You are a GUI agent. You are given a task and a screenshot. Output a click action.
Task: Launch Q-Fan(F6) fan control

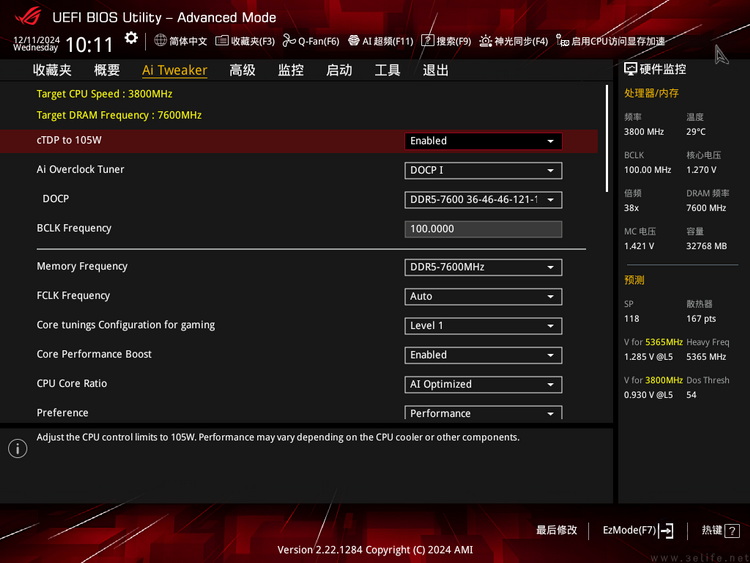(x=311, y=41)
